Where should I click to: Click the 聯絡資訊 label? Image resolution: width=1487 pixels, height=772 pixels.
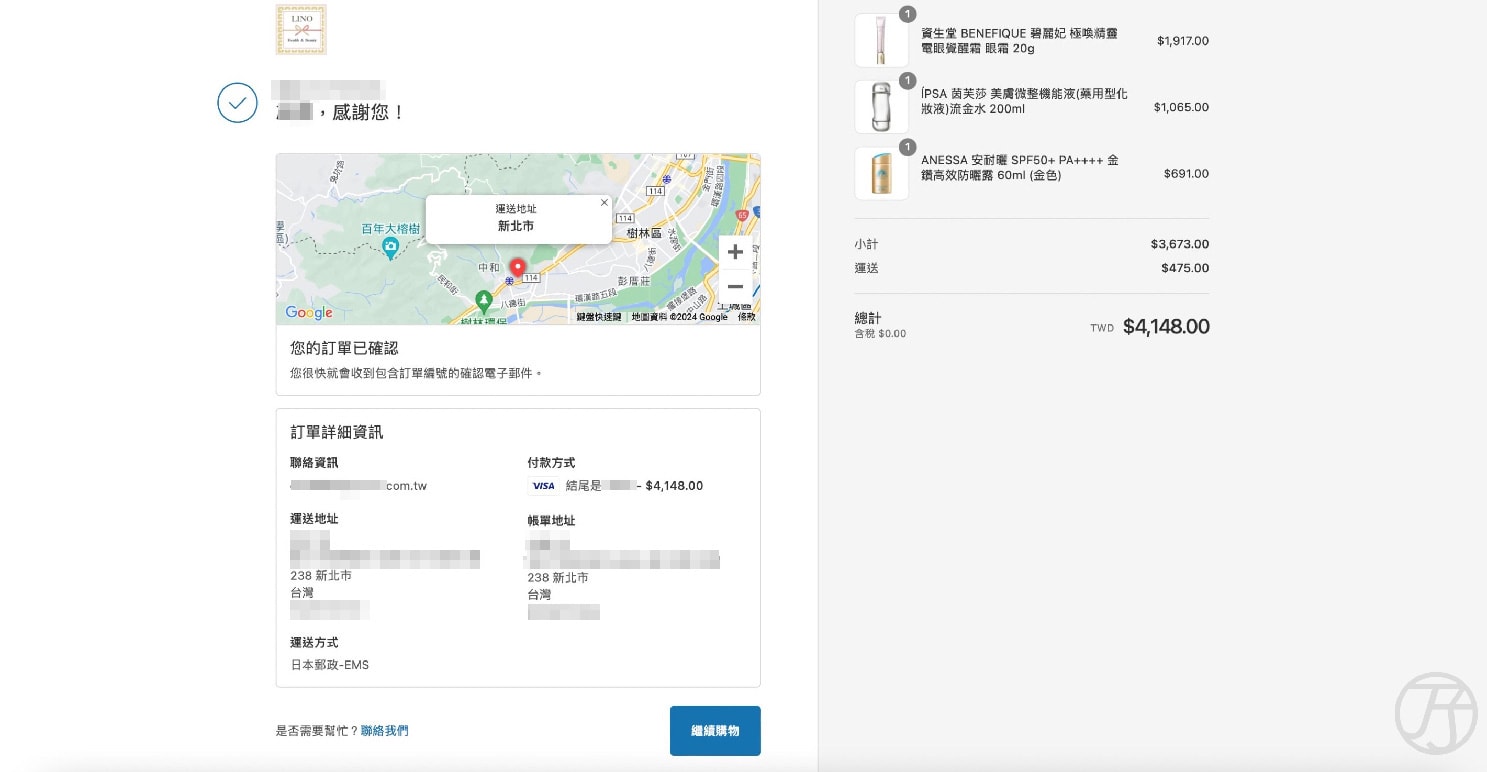pos(314,463)
